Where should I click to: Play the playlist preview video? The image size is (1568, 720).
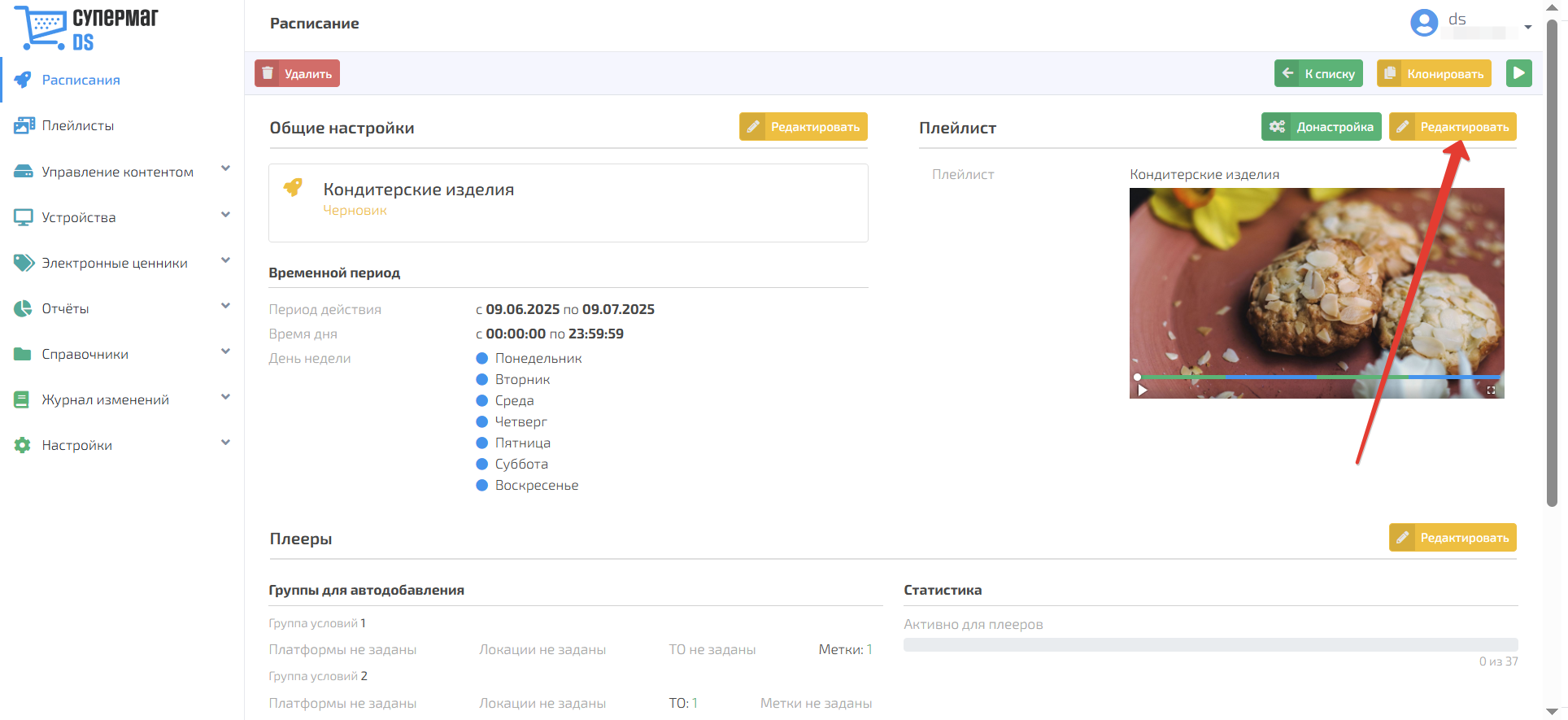(x=1143, y=391)
